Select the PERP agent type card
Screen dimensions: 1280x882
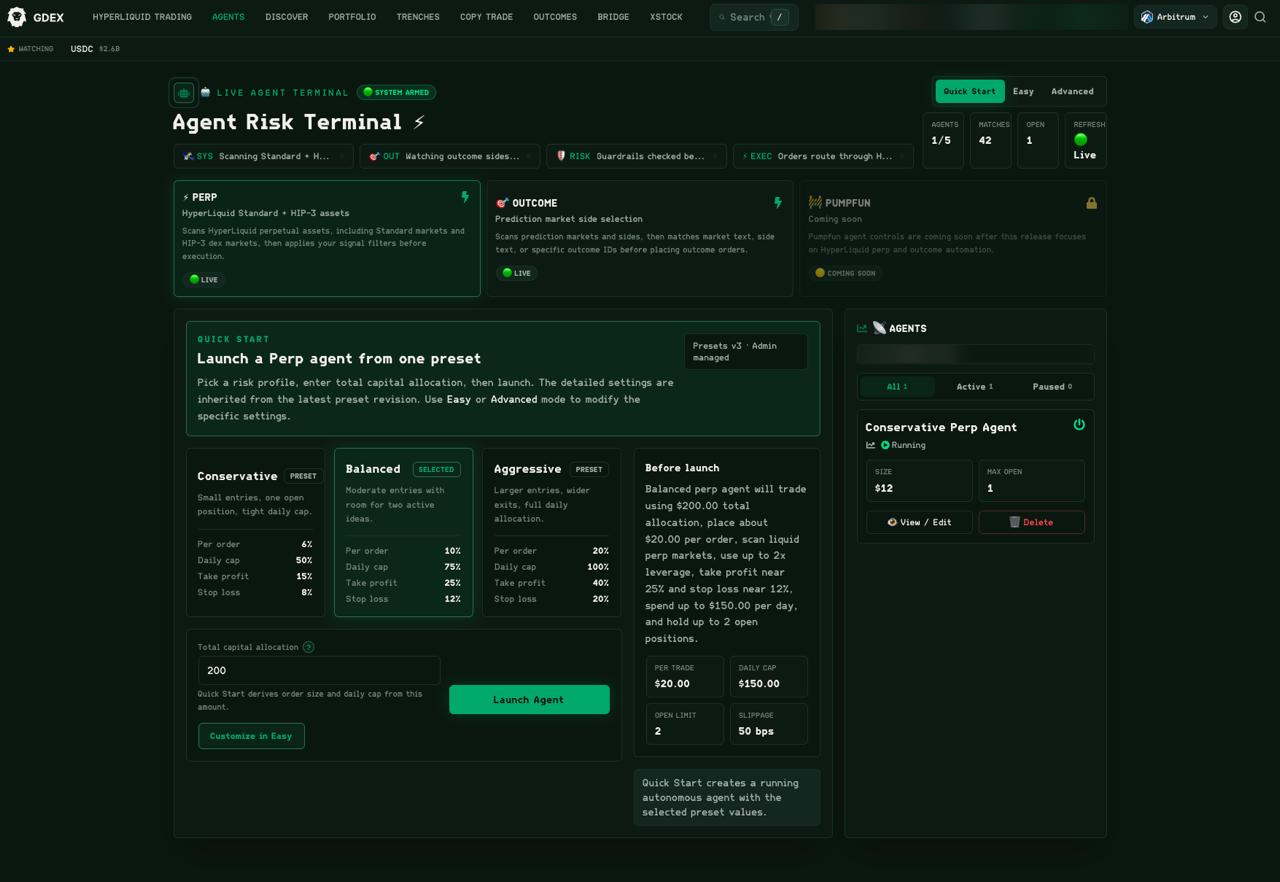[327, 238]
